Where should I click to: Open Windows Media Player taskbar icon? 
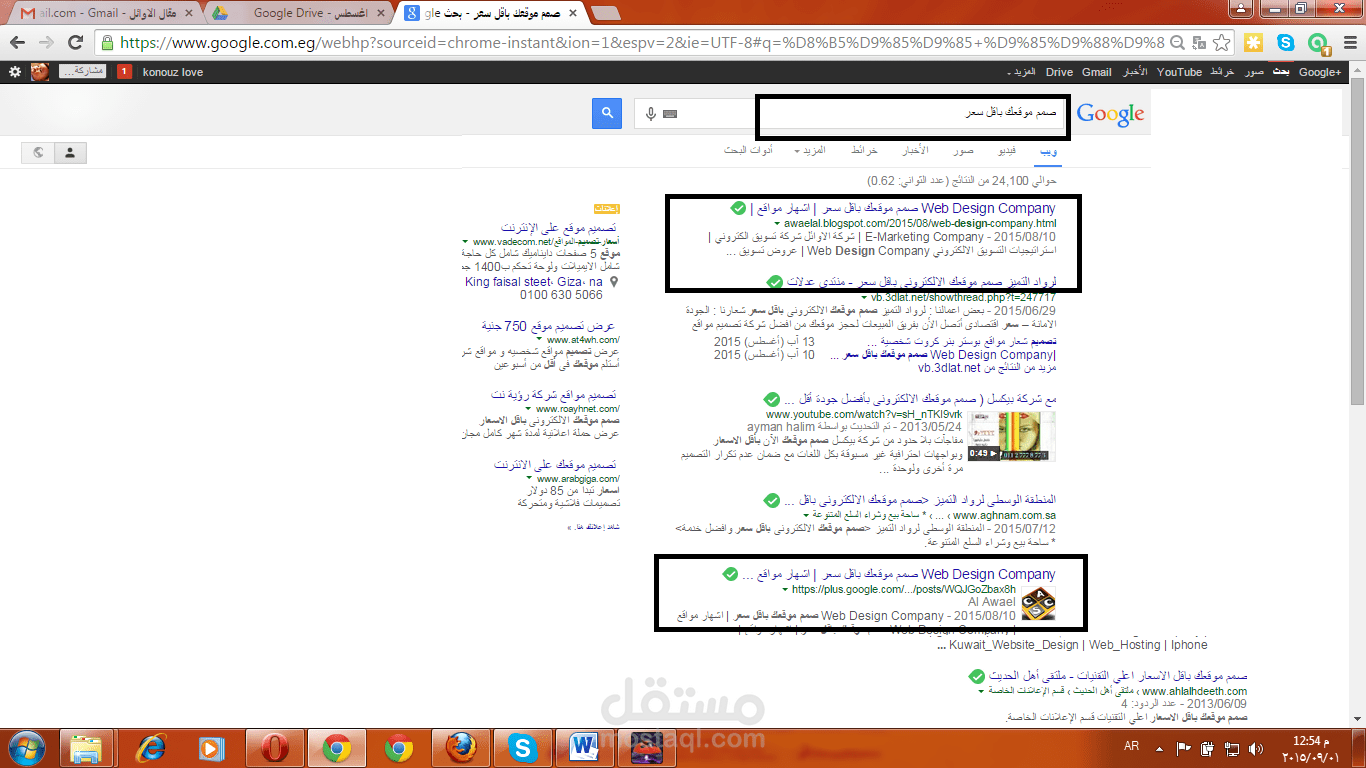211,748
